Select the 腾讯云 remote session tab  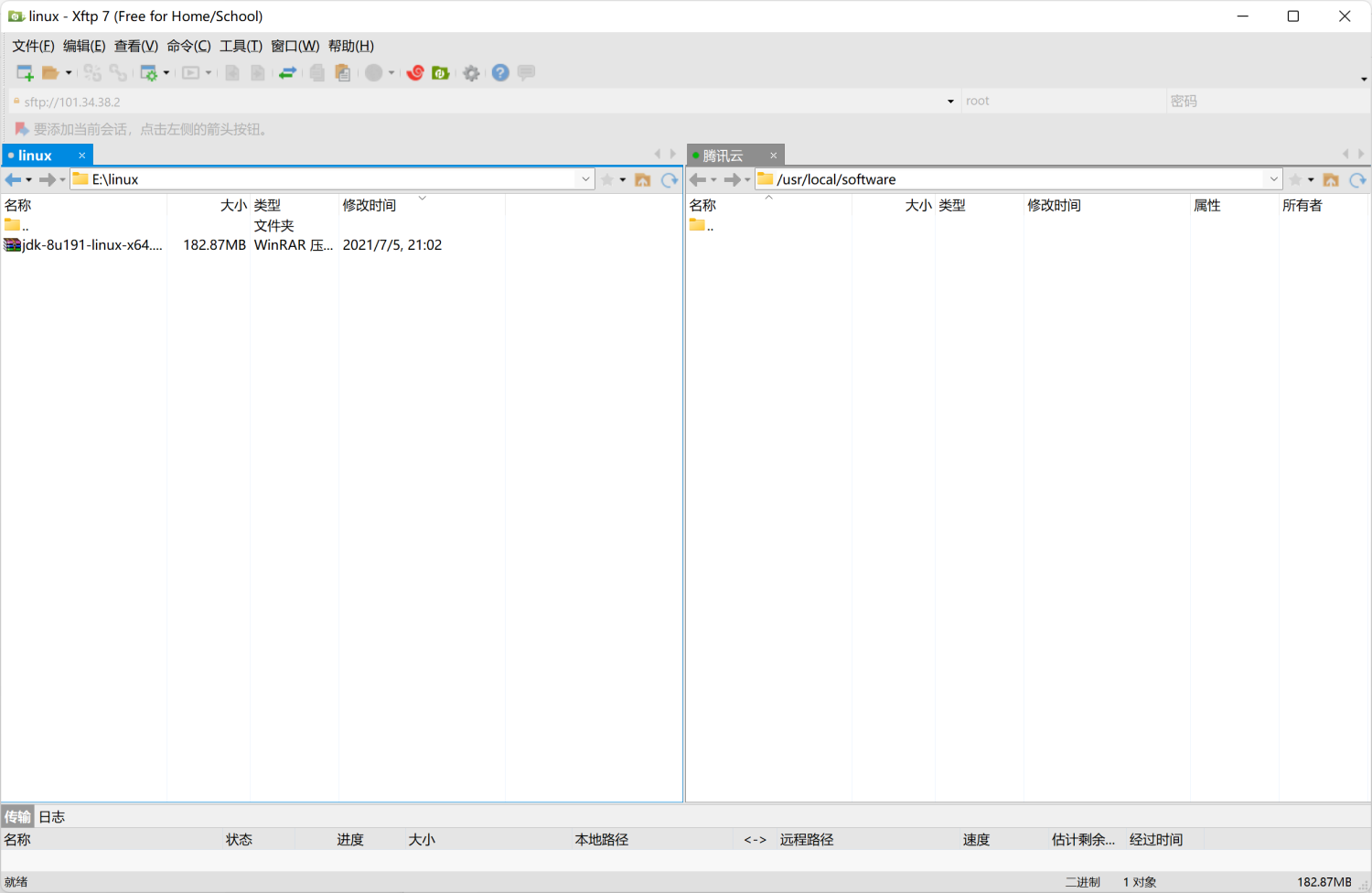click(x=723, y=156)
